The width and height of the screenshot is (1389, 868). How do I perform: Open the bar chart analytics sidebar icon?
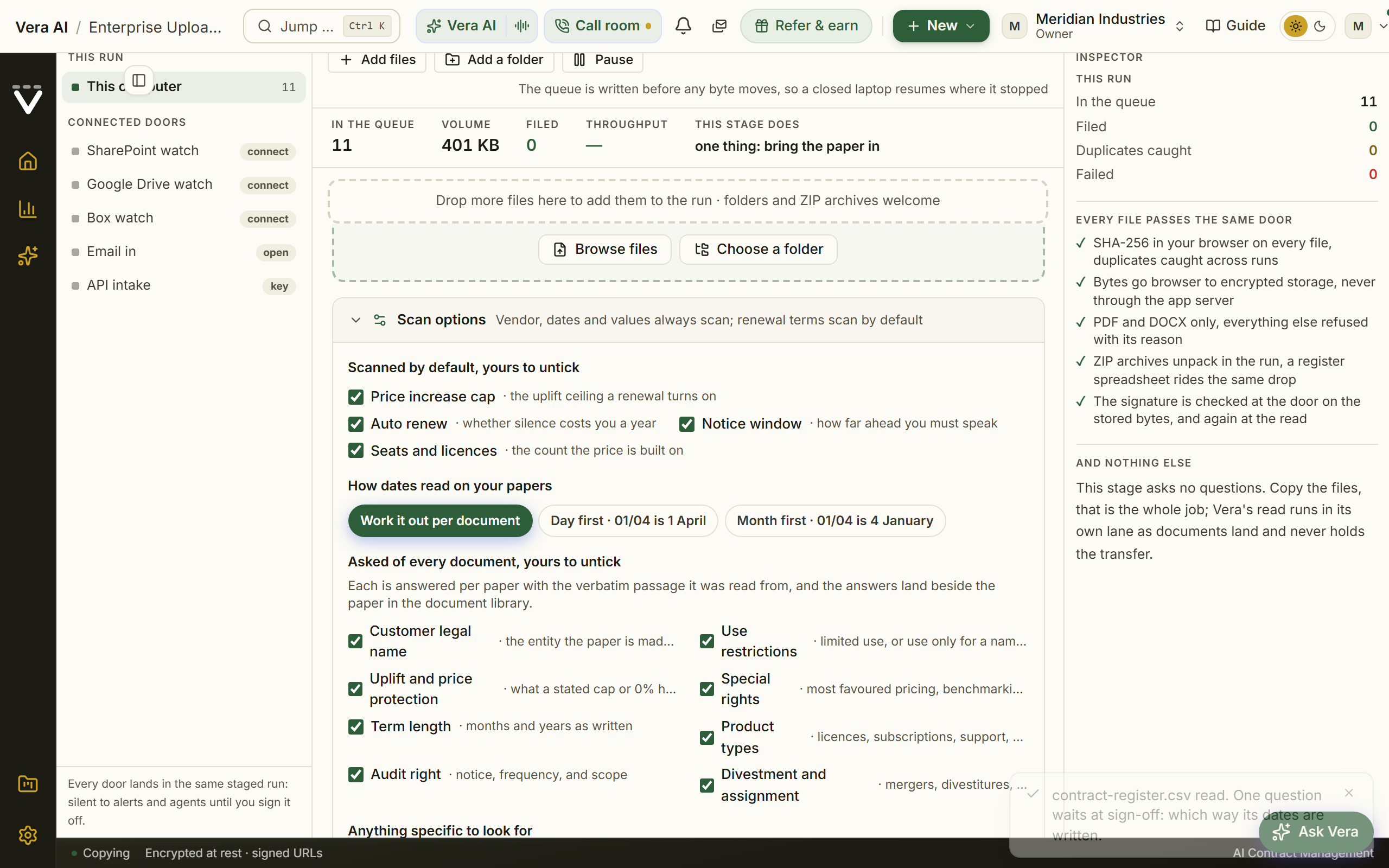click(28, 208)
